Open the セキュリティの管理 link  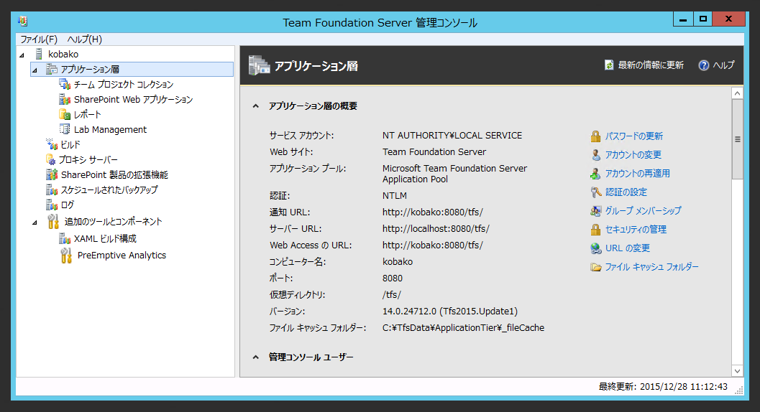click(x=636, y=229)
